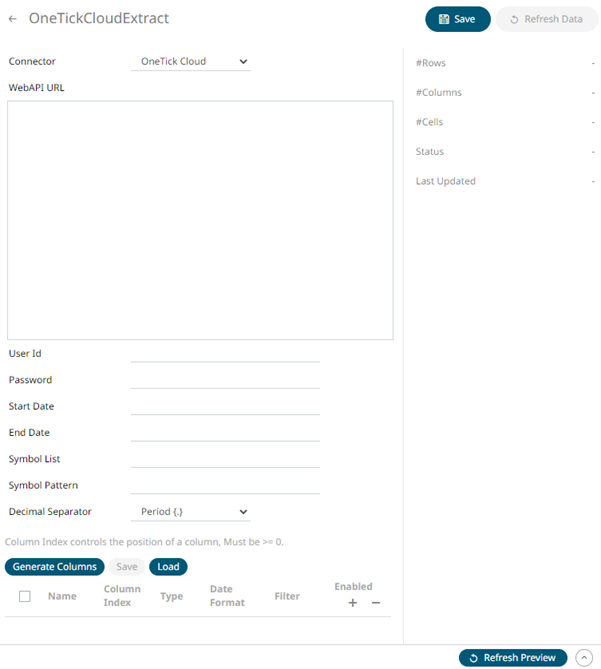Go back using the left arrow icon
The image size is (601, 669).
coord(13,19)
